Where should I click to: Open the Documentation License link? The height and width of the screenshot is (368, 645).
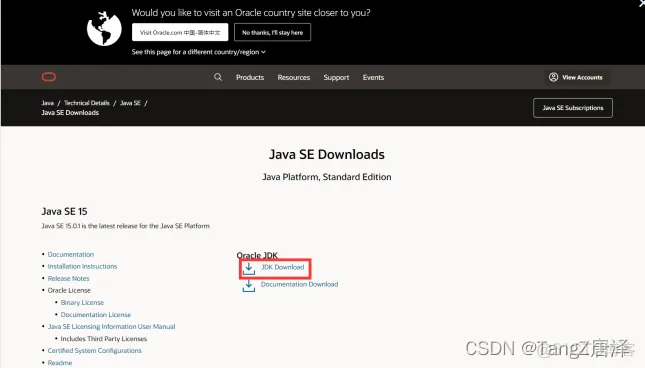[x=96, y=315]
